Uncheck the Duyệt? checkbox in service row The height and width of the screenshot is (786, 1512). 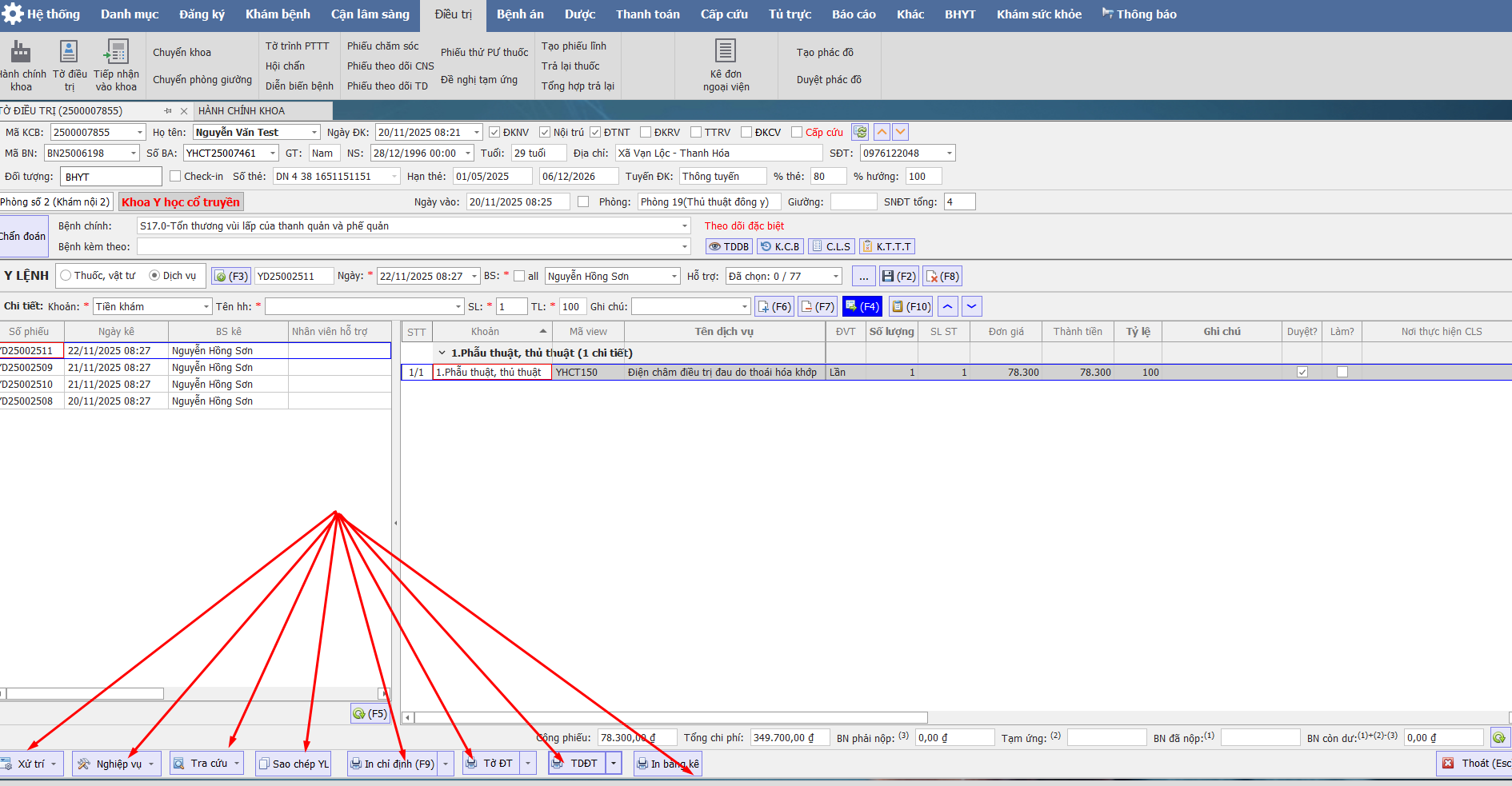point(1302,373)
